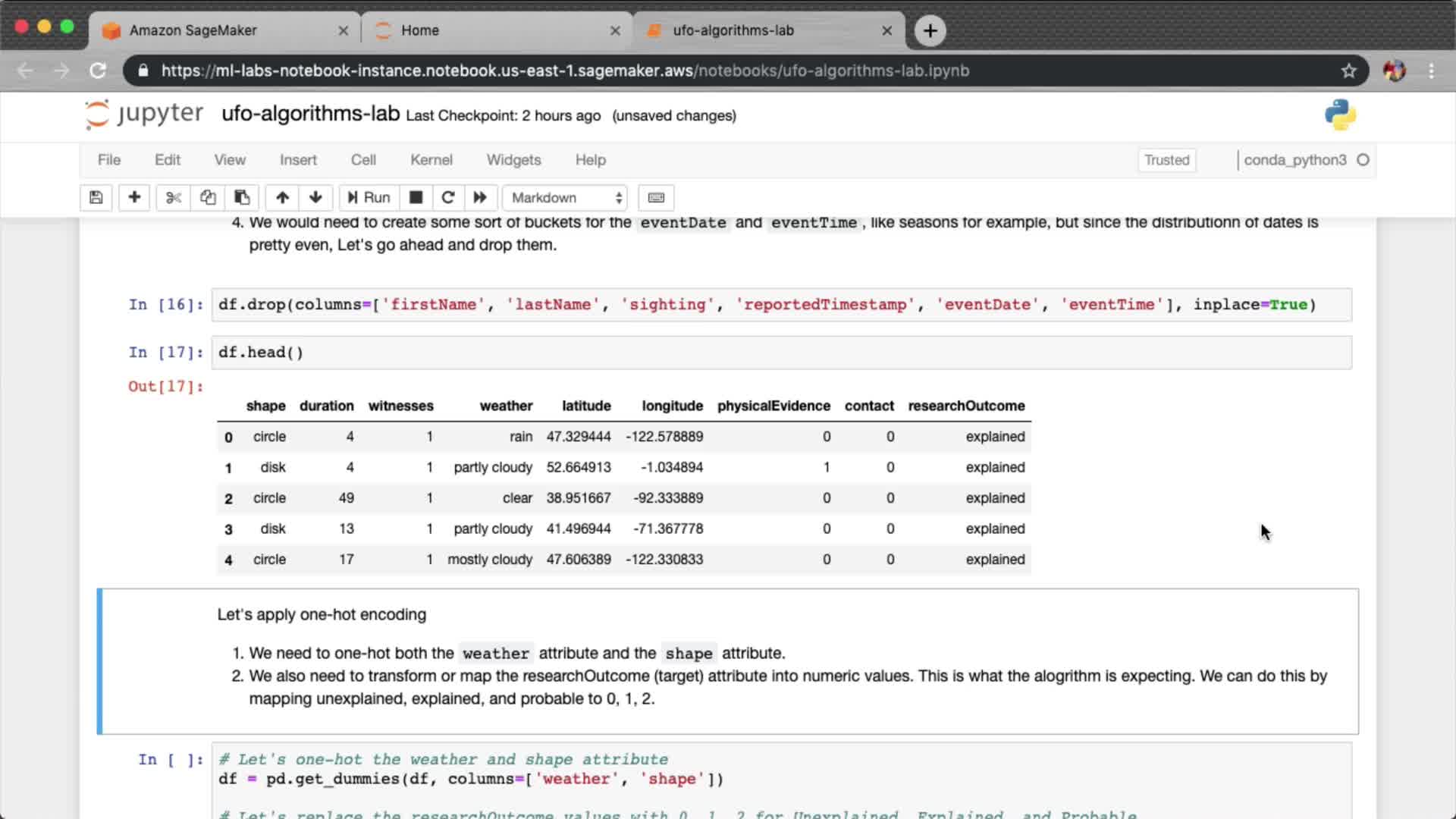Cut selected cells with scissors icon

click(174, 198)
